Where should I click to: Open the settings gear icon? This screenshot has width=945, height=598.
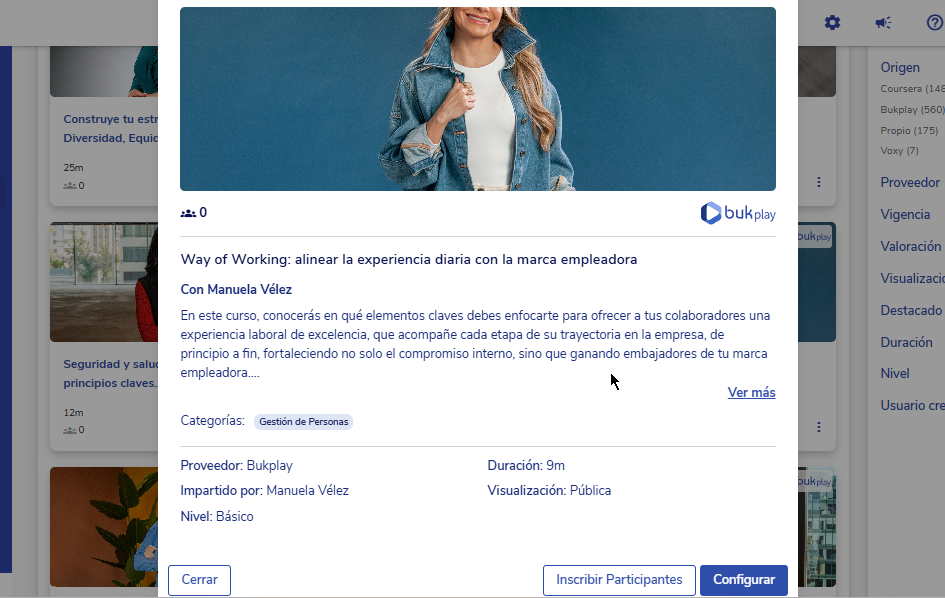pos(832,23)
